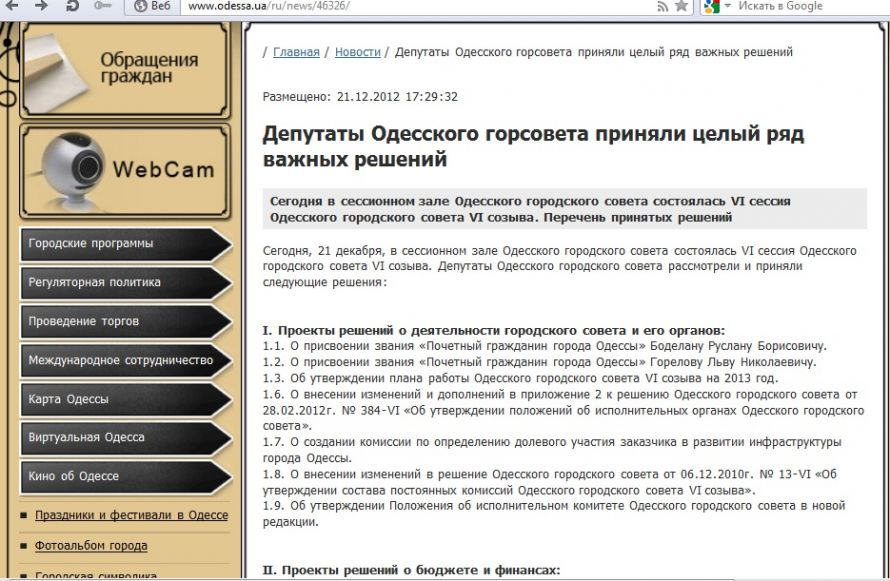This screenshot has height=581, width=890.
Task: Bookmark page with the star icon
Action: [x=681, y=6]
